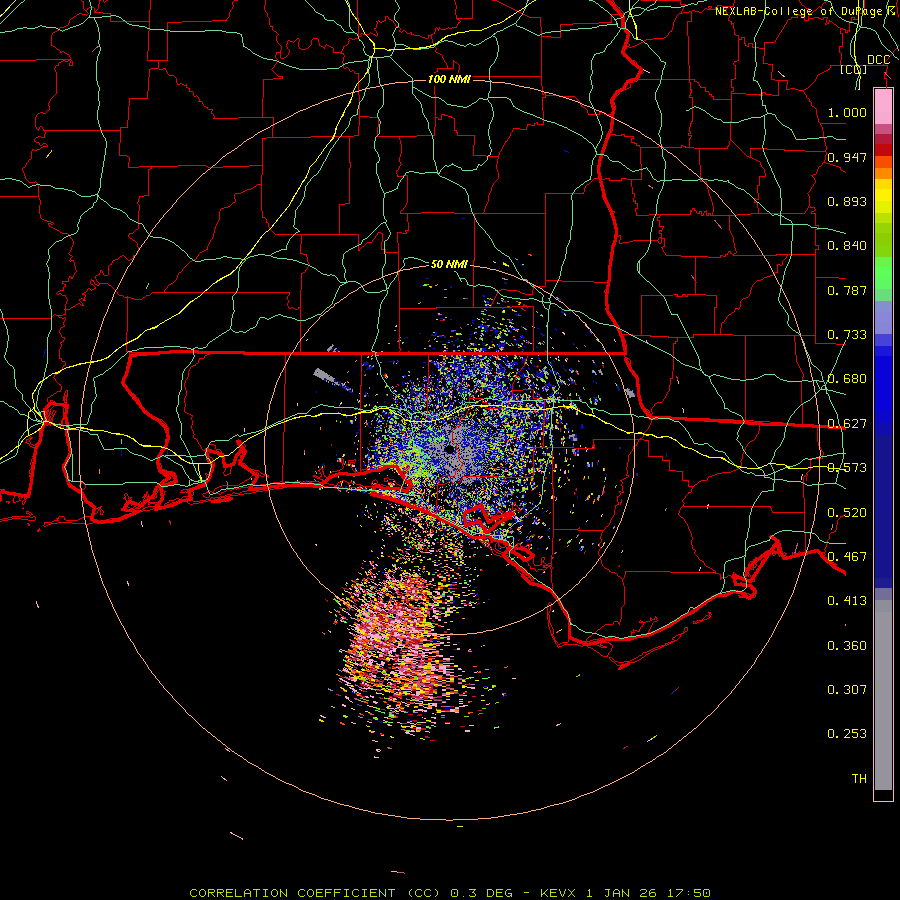Image resolution: width=900 pixels, height=900 pixels.
Task: Click the 0.253 color scale value
Action: click(847, 734)
